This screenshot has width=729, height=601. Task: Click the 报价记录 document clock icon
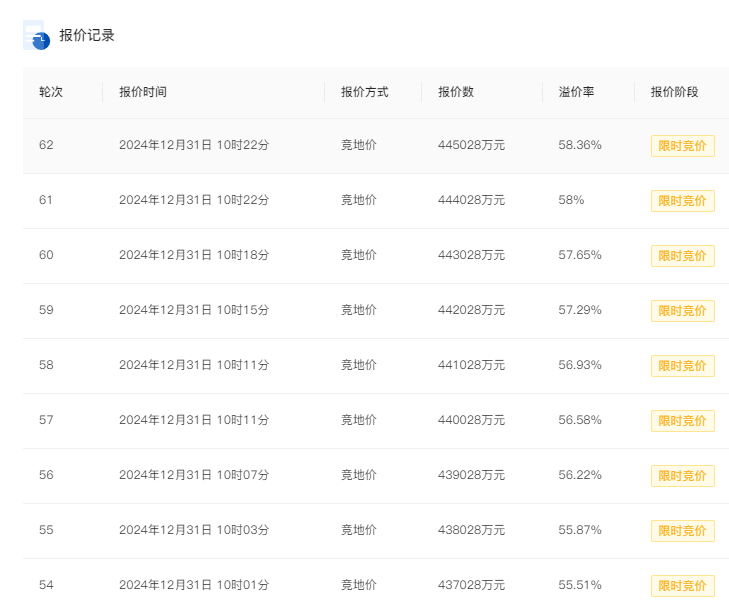(x=36, y=35)
